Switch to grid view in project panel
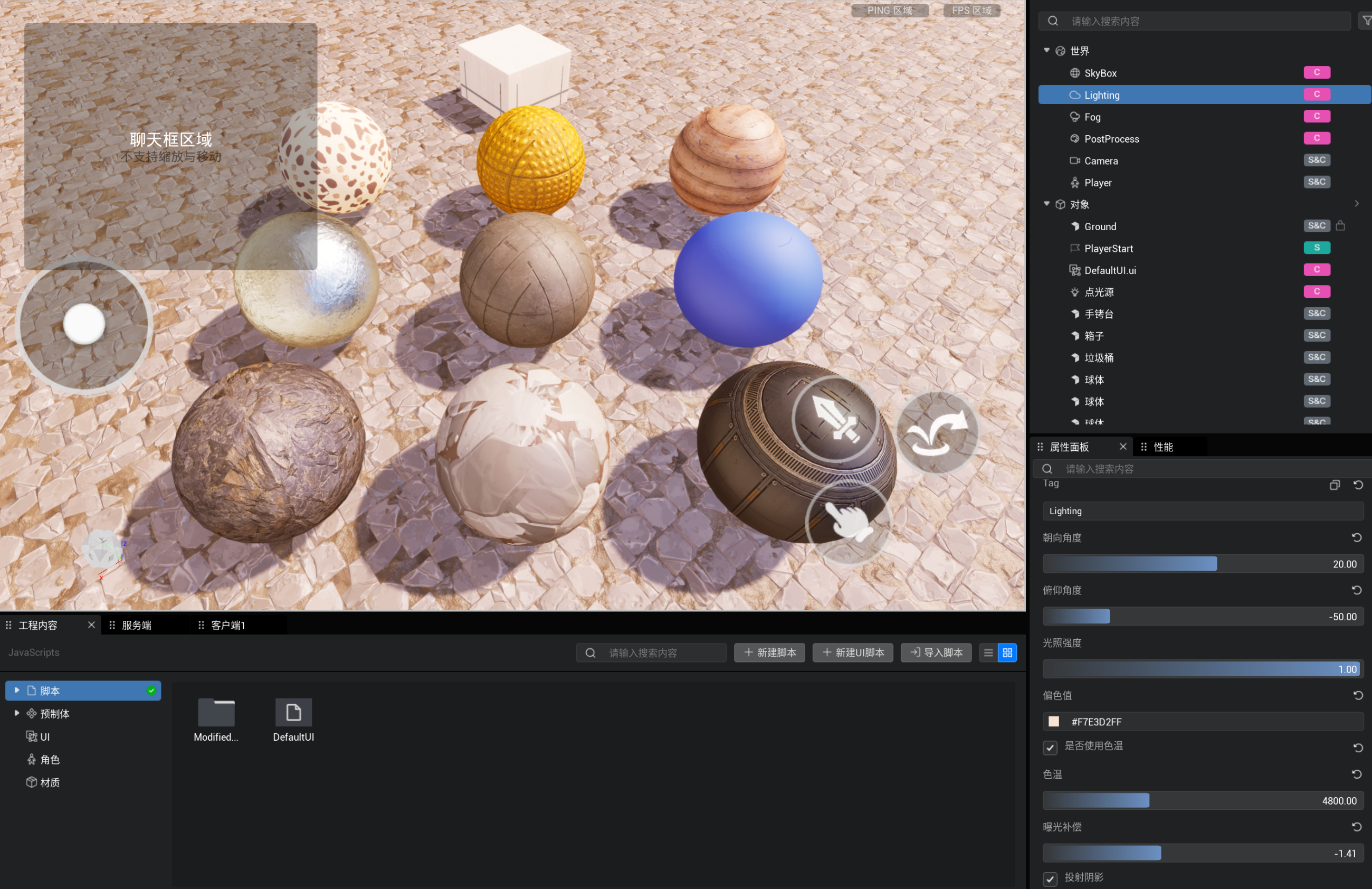1372x889 pixels. click(1007, 652)
